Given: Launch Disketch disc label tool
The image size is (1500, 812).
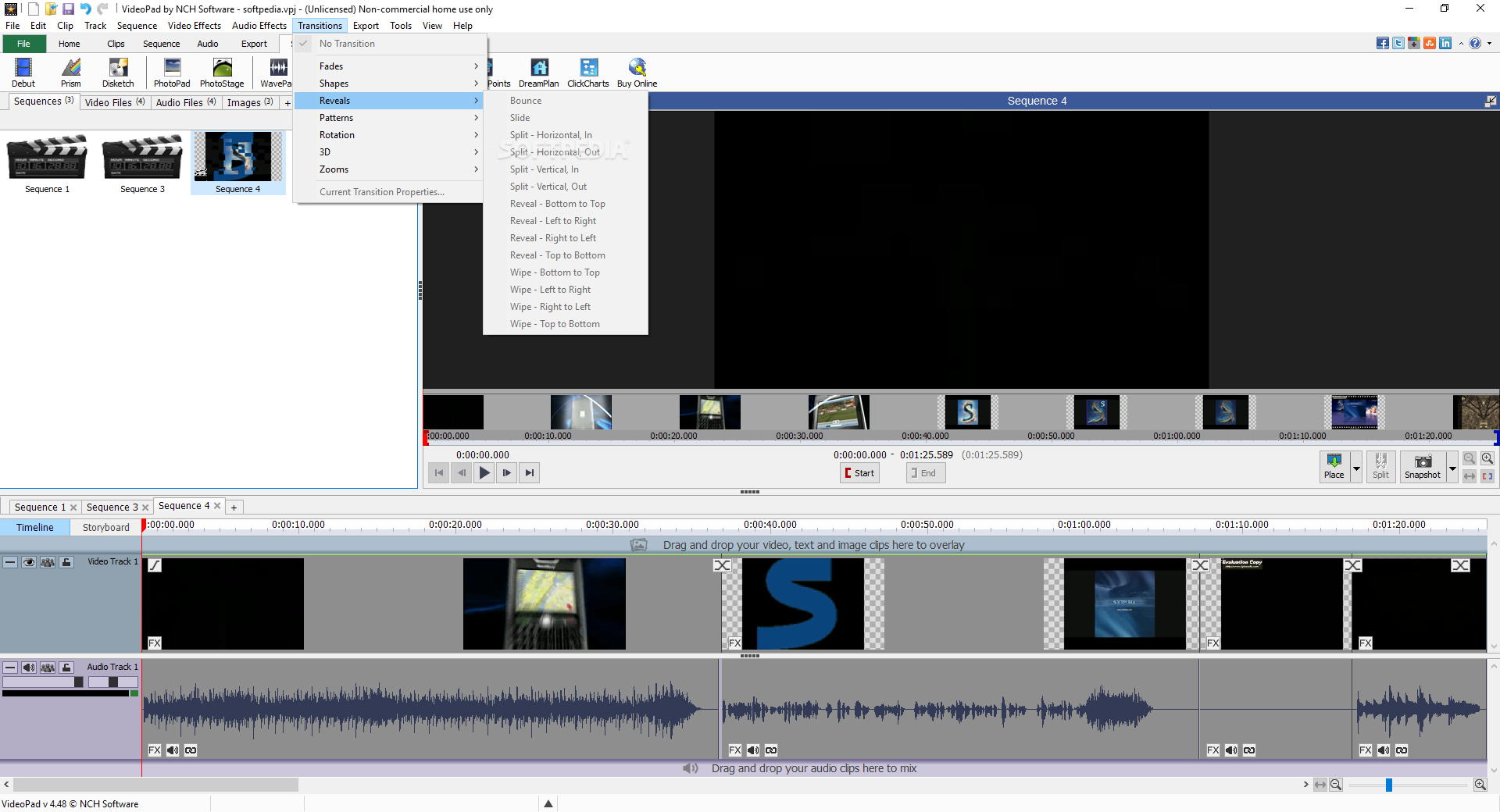Looking at the screenshot, I should click(118, 73).
